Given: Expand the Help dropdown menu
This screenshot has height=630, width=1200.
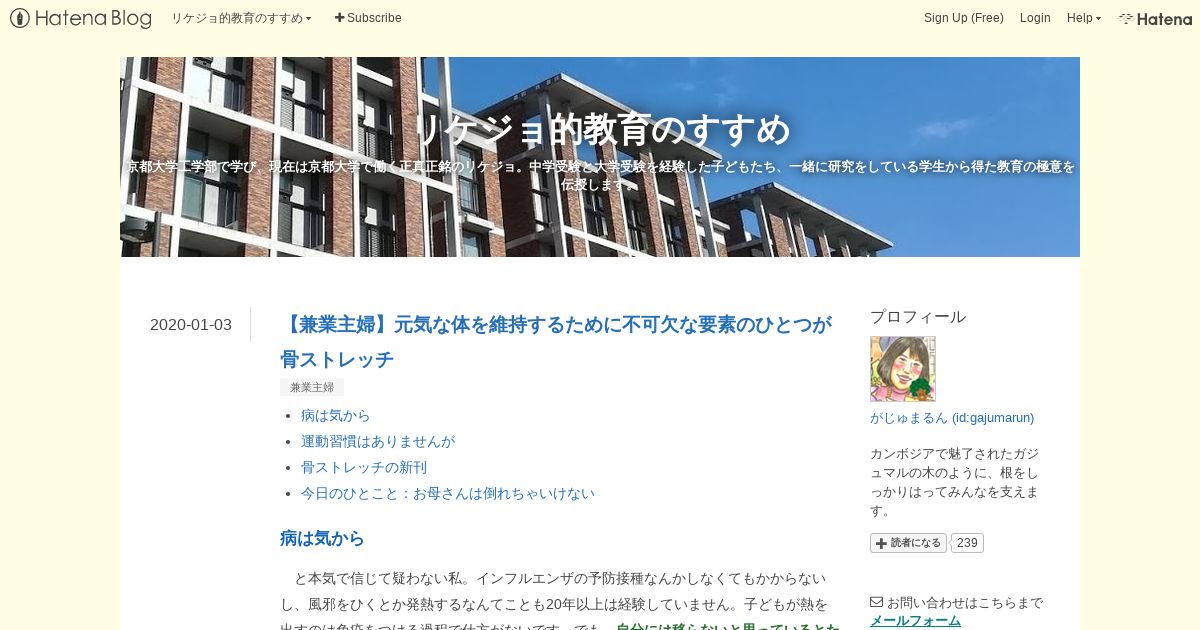Looking at the screenshot, I should click(1084, 18).
